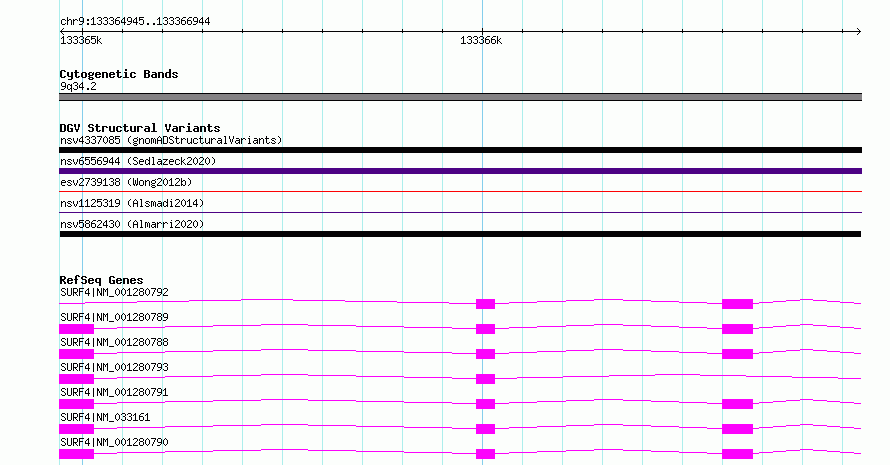This screenshot has height=465, width=890.
Task: Click the rightmost exon of NM_001280789
Action: tap(737, 329)
